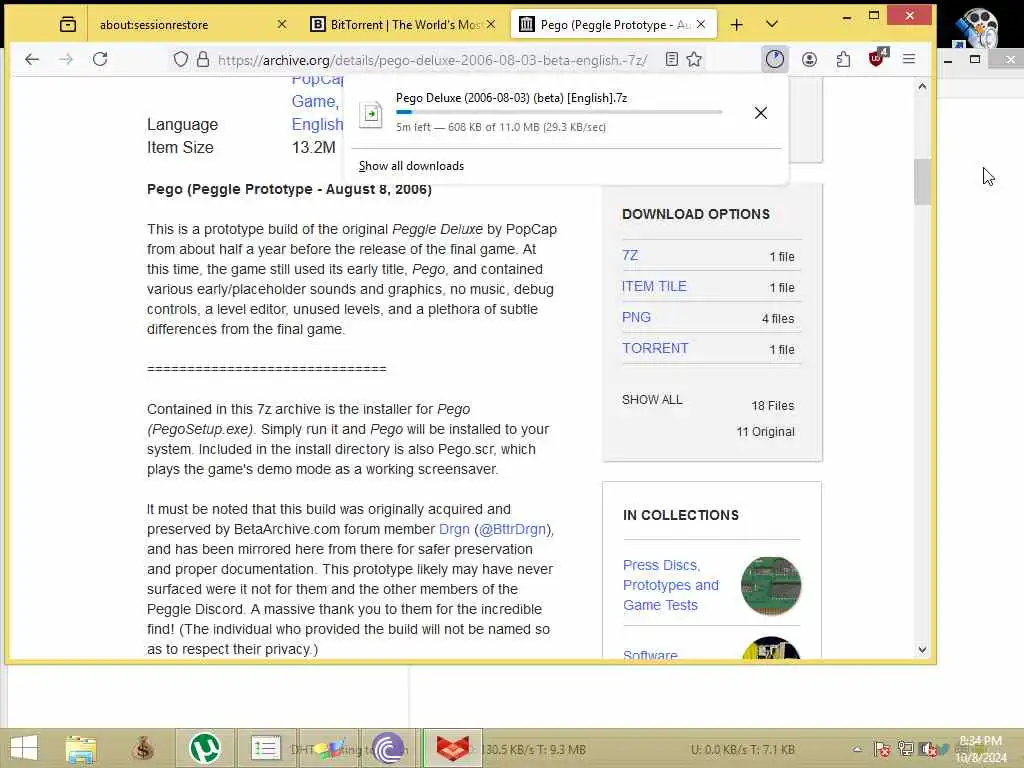Click the page scroll down arrow
1024x768 pixels.
tap(922, 649)
